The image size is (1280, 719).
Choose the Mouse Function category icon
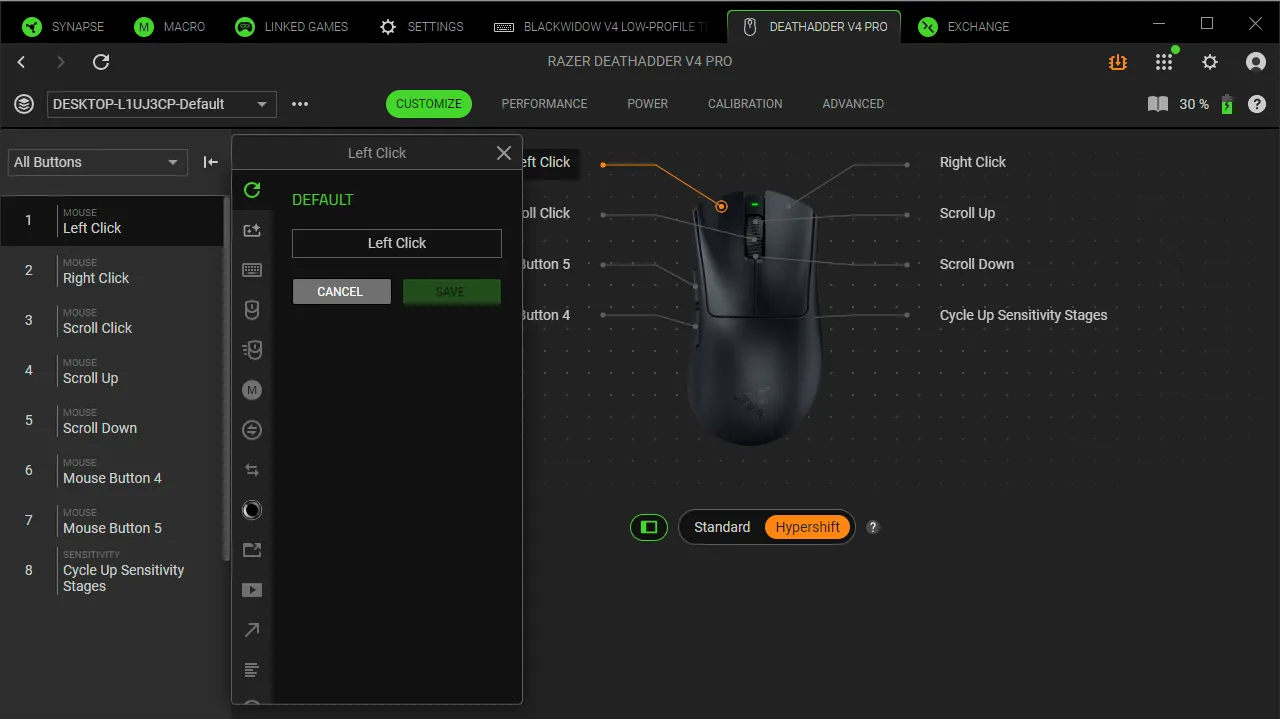click(x=252, y=310)
